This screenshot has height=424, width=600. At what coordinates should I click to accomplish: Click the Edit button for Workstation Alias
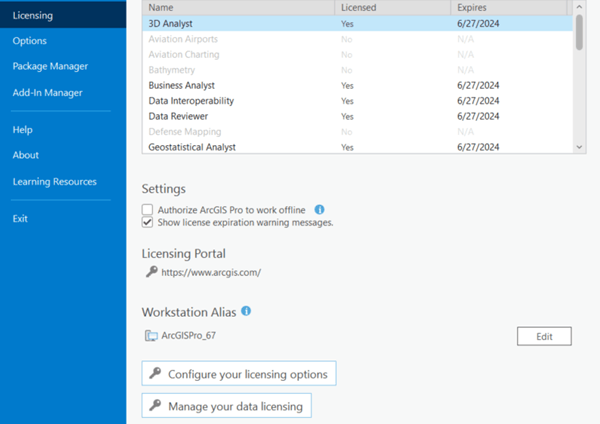coord(544,336)
